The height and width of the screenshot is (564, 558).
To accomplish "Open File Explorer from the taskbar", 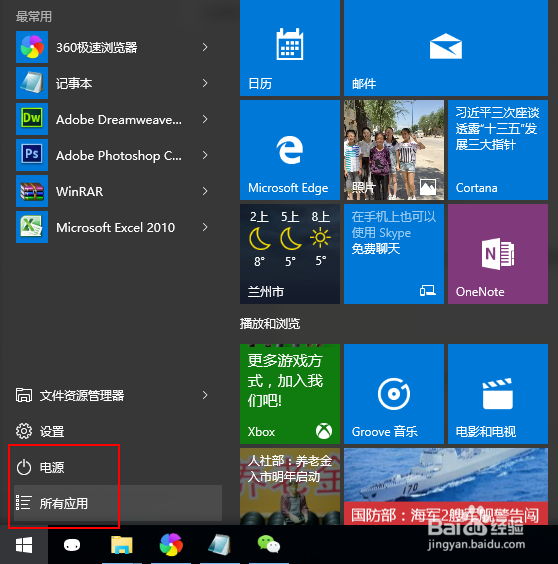I will coord(122,544).
